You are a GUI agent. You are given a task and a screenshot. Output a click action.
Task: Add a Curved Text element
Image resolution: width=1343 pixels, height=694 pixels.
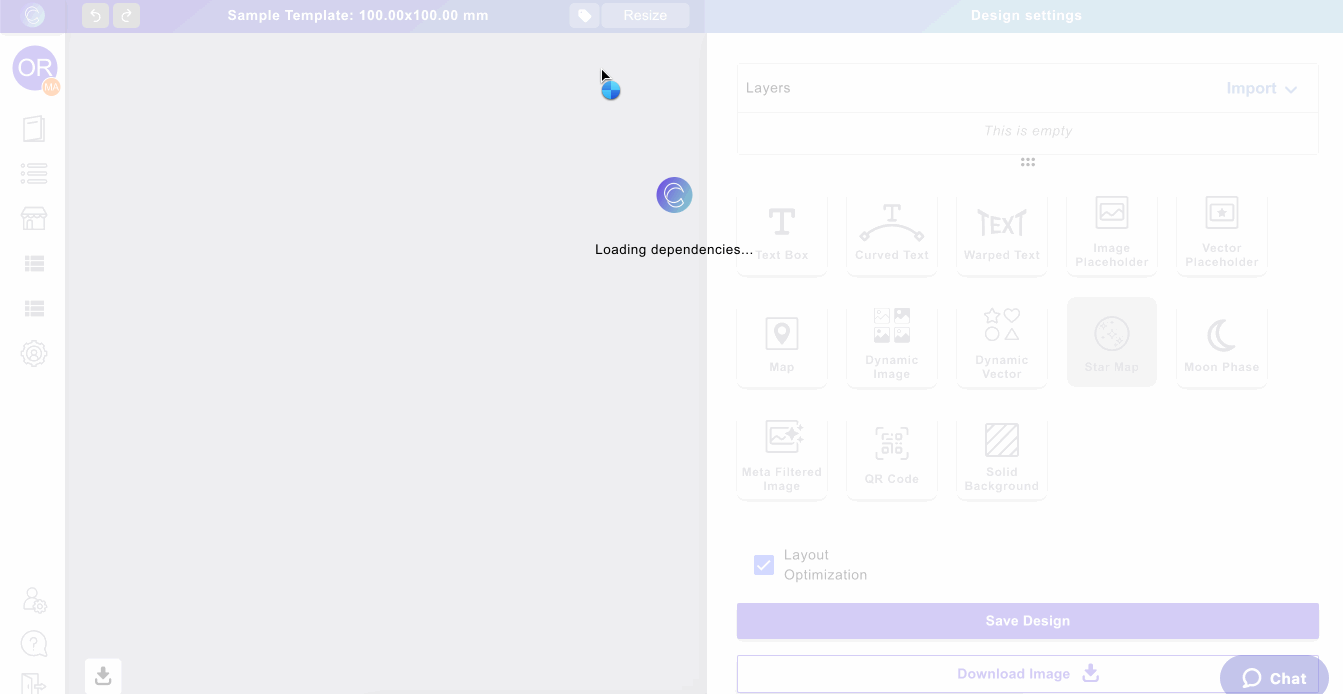[x=891, y=233]
